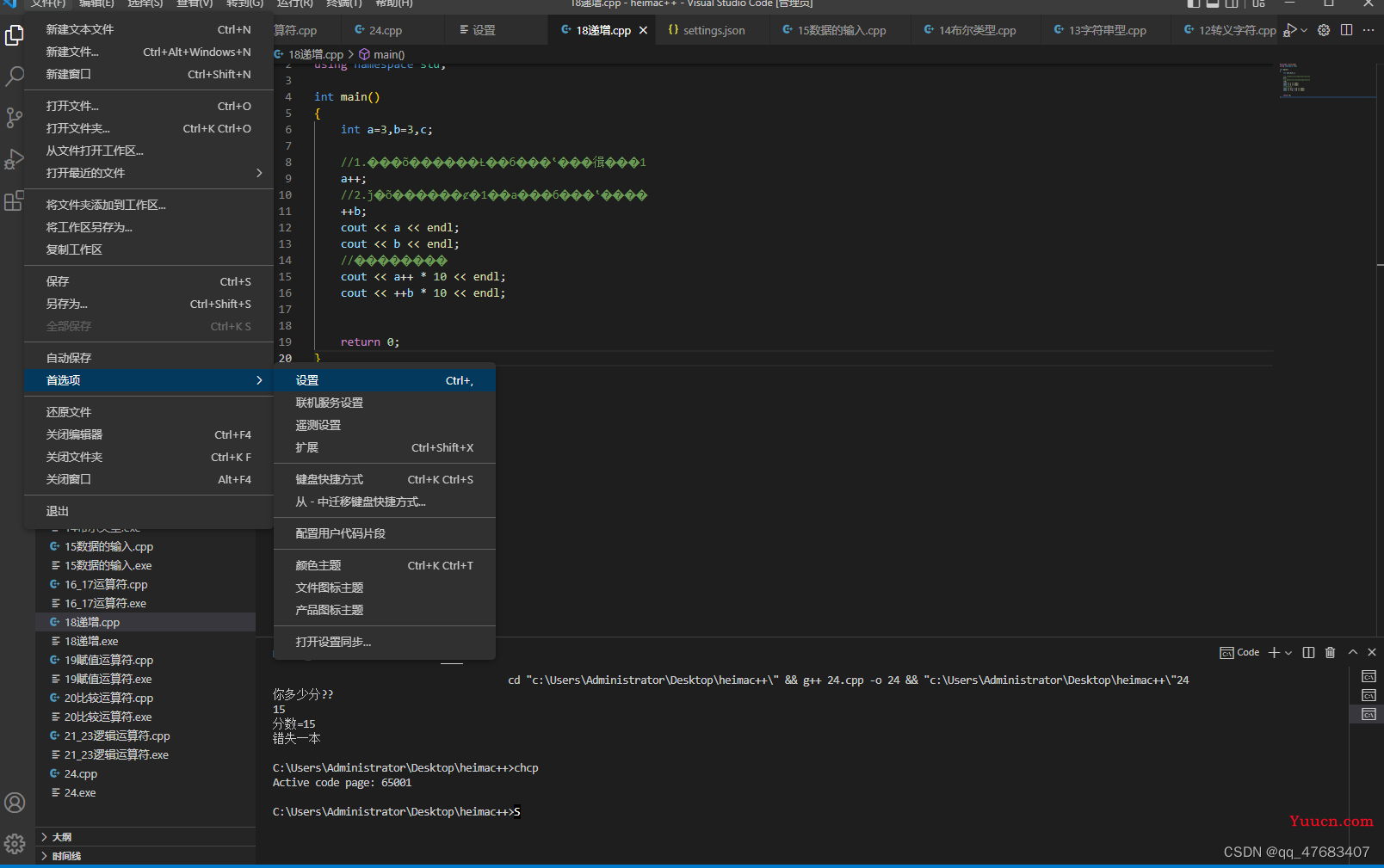Screen dimensions: 1384x868
Task: Select the second terminal instance in list
Action: coord(1369,695)
